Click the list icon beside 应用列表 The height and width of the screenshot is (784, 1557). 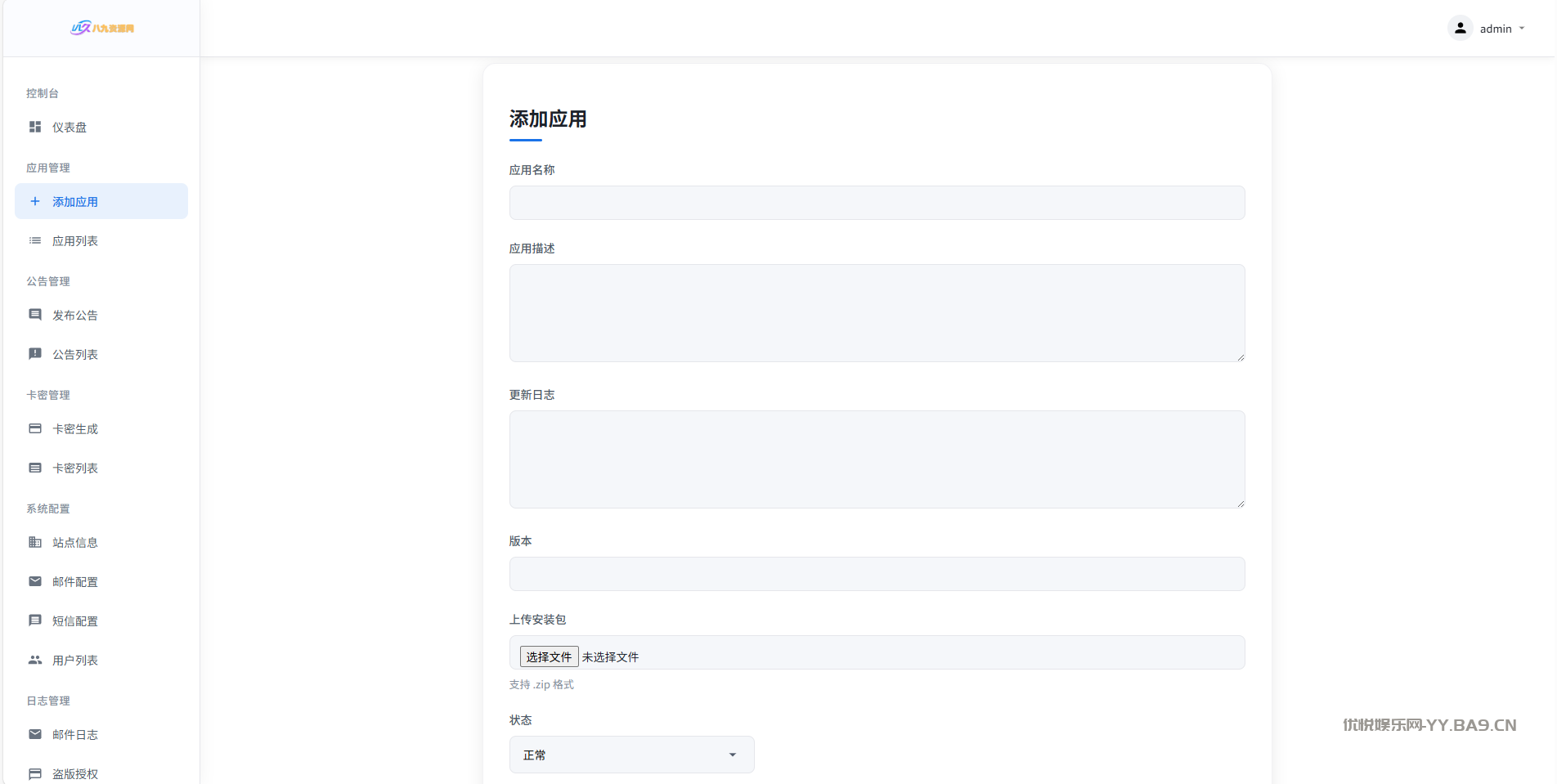pyautogui.click(x=35, y=240)
